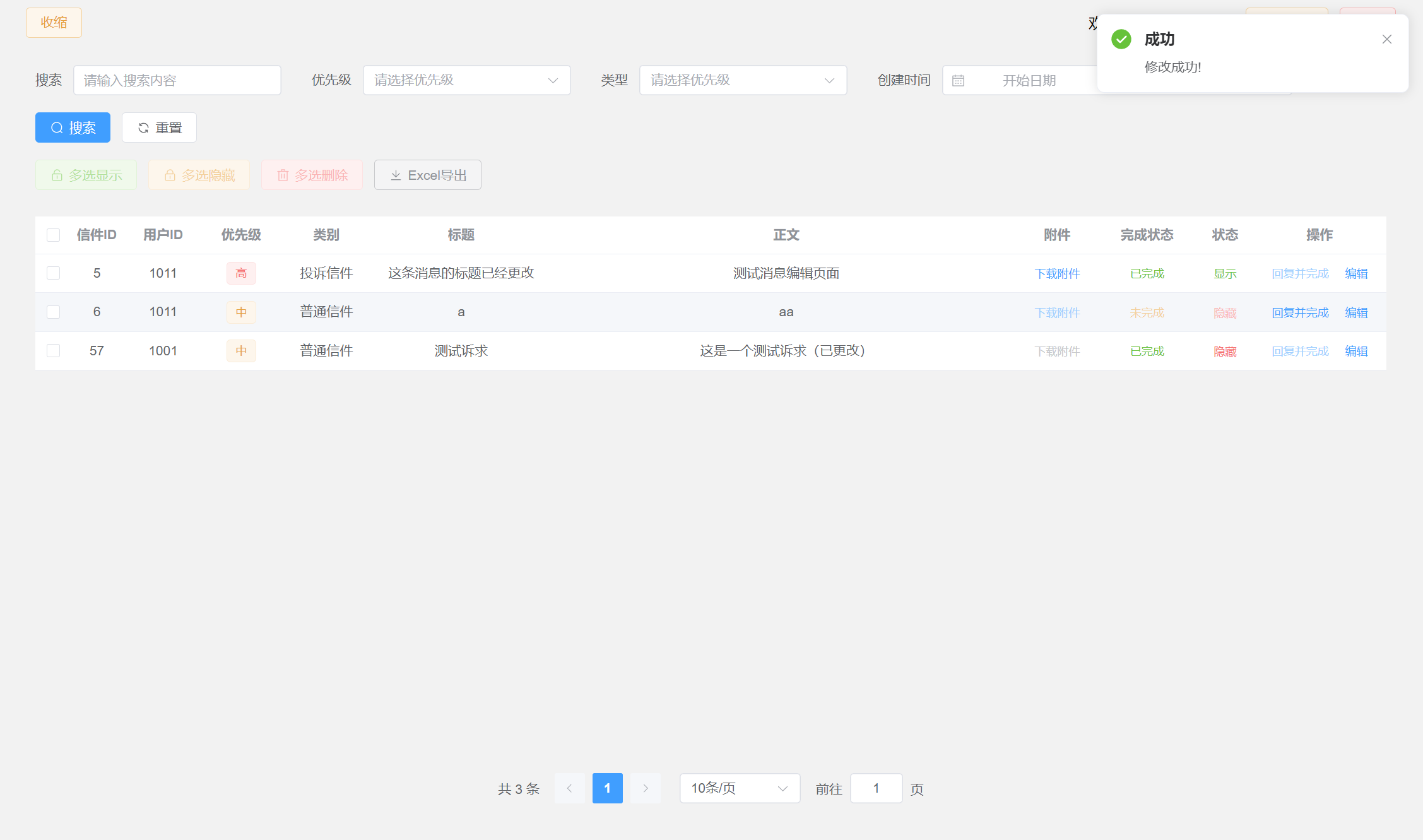
Task: Select page 1 in pagination
Action: pyautogui.click(x=607, y=788)
